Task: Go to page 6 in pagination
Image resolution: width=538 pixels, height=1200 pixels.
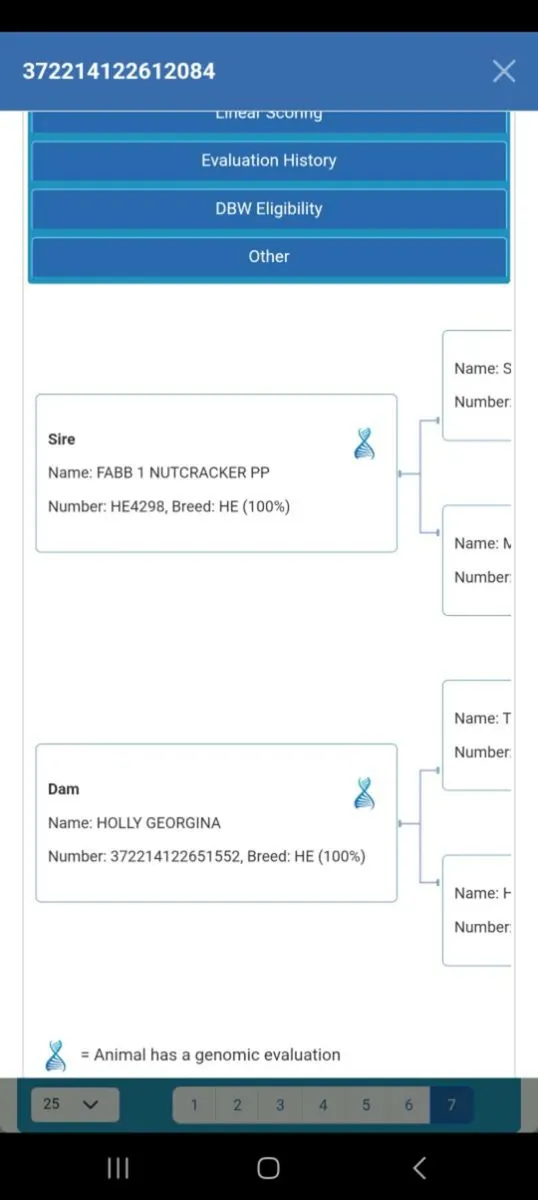Action: 409,1105
